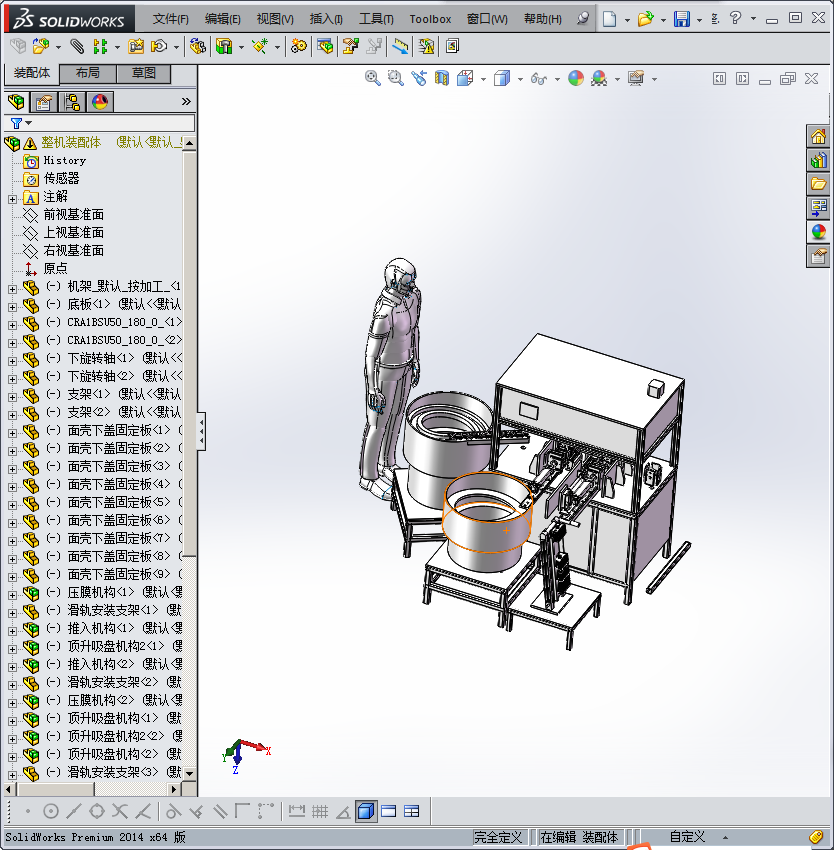Open the ConfigurationManager panel tab
834x850 pixels.
pyautogui.click(x=71, y=102)
